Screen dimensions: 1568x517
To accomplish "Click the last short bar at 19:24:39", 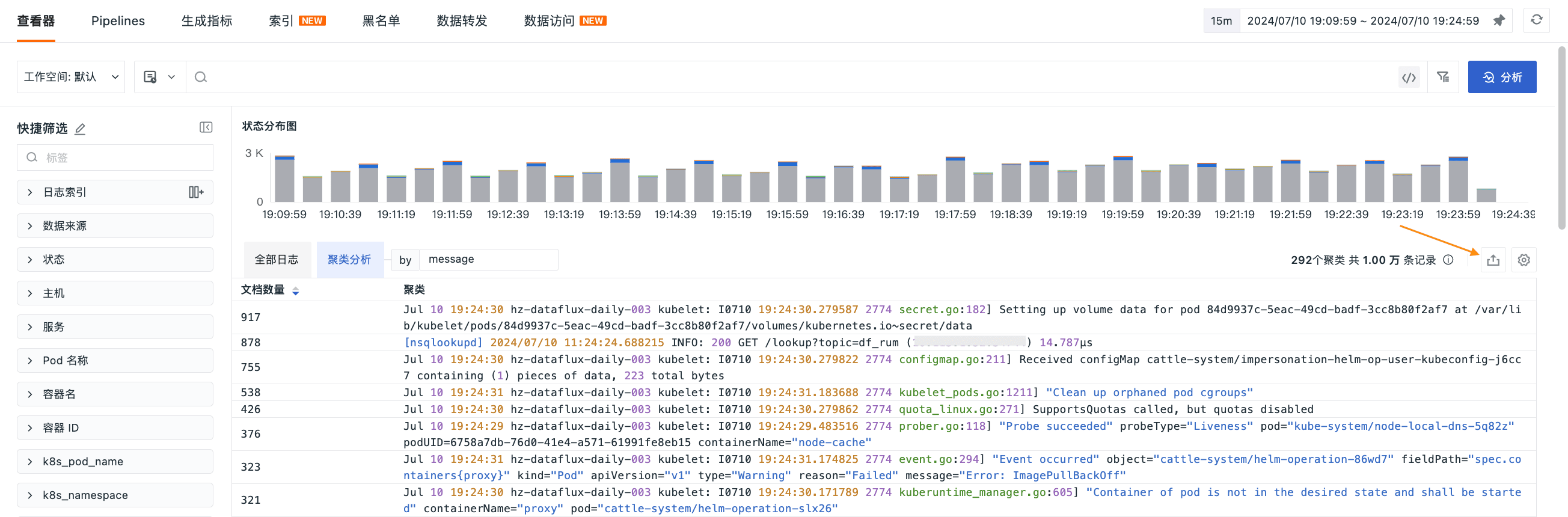I will pos(1486,195).
